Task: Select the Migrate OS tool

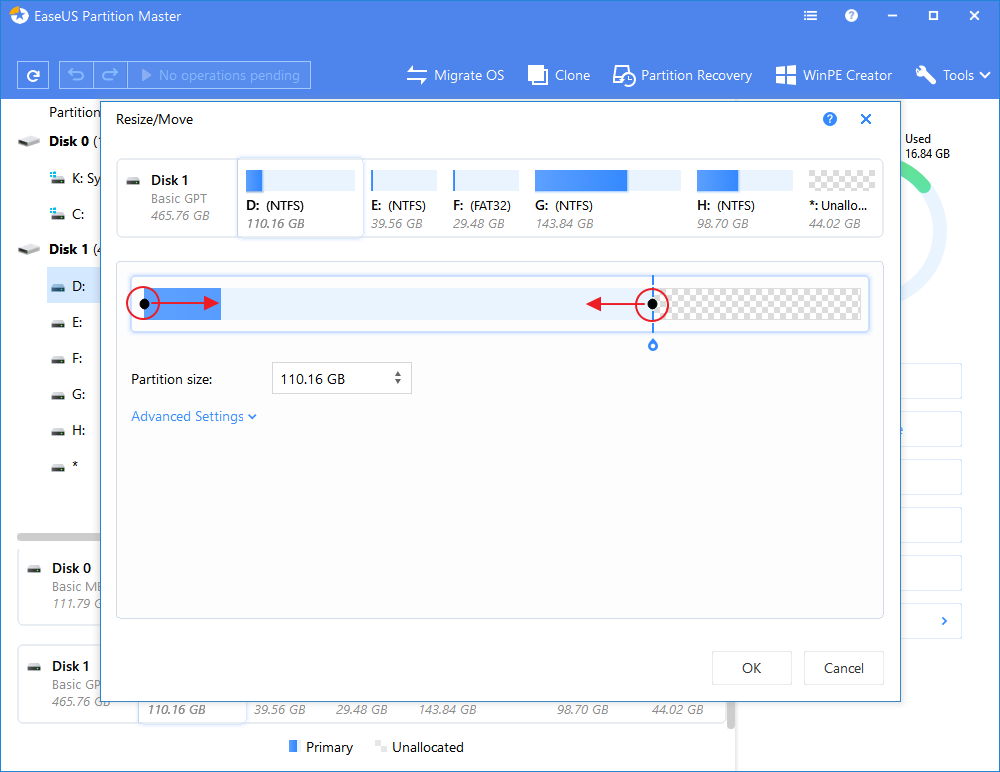Action: (x=455, y=75)
